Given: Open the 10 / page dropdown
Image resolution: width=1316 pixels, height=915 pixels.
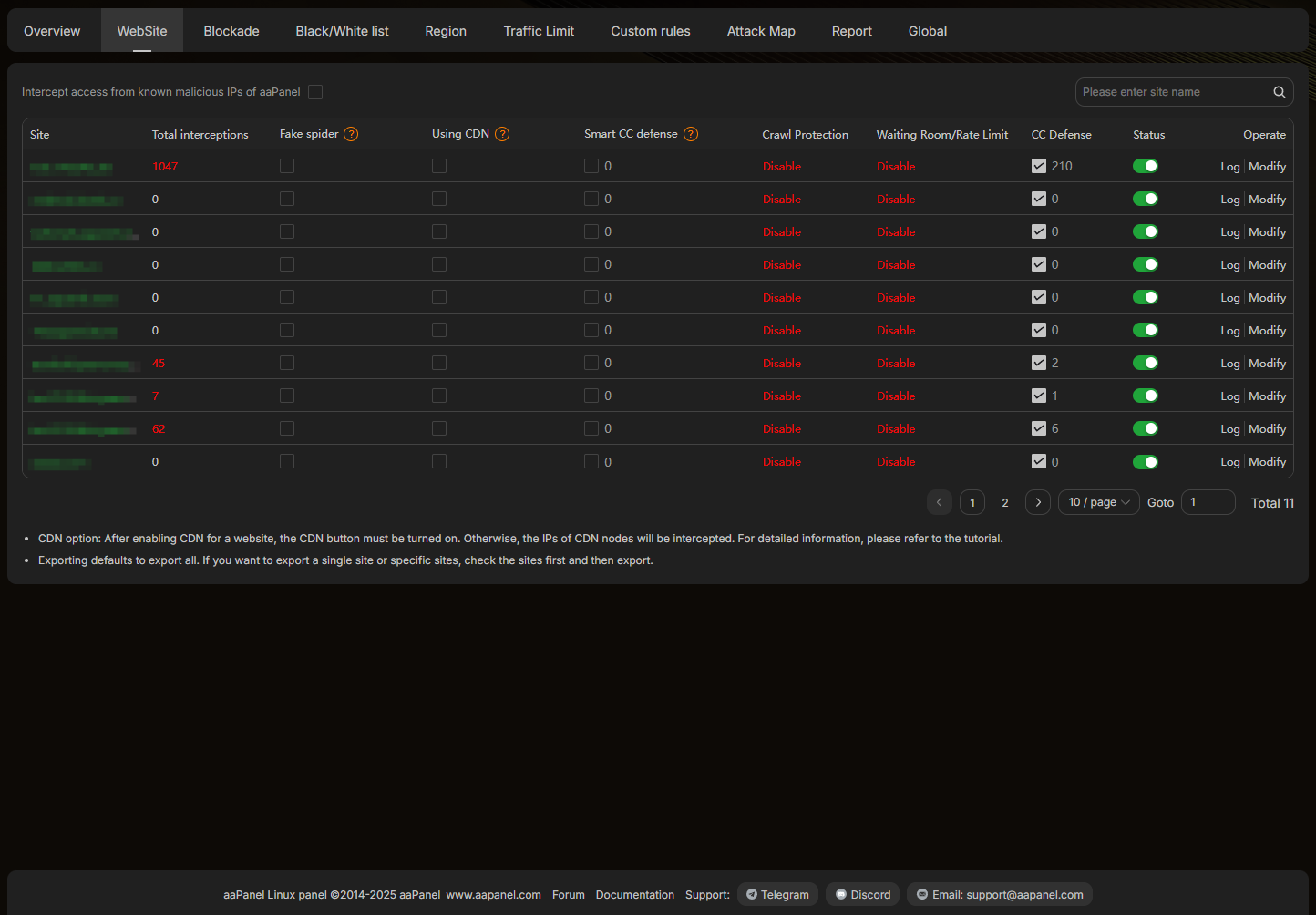Looking at the screenshot, I should (1098, 502).
